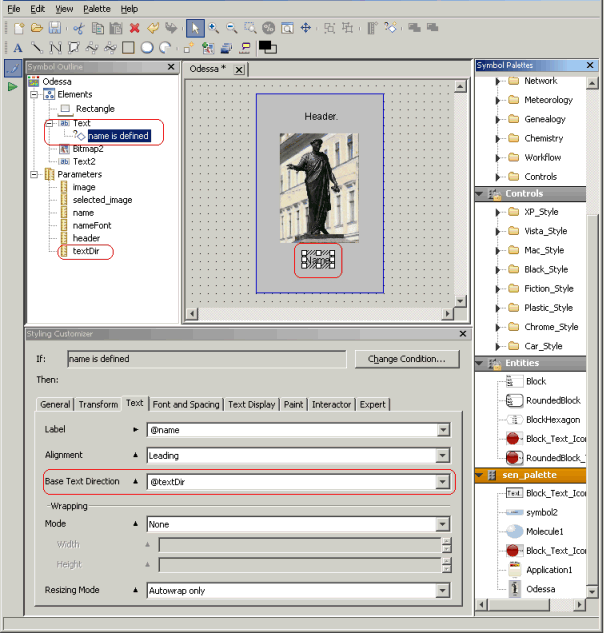607x633 pixels.
Task: Select the Ellipse shape tool
Action: [146, 47]
